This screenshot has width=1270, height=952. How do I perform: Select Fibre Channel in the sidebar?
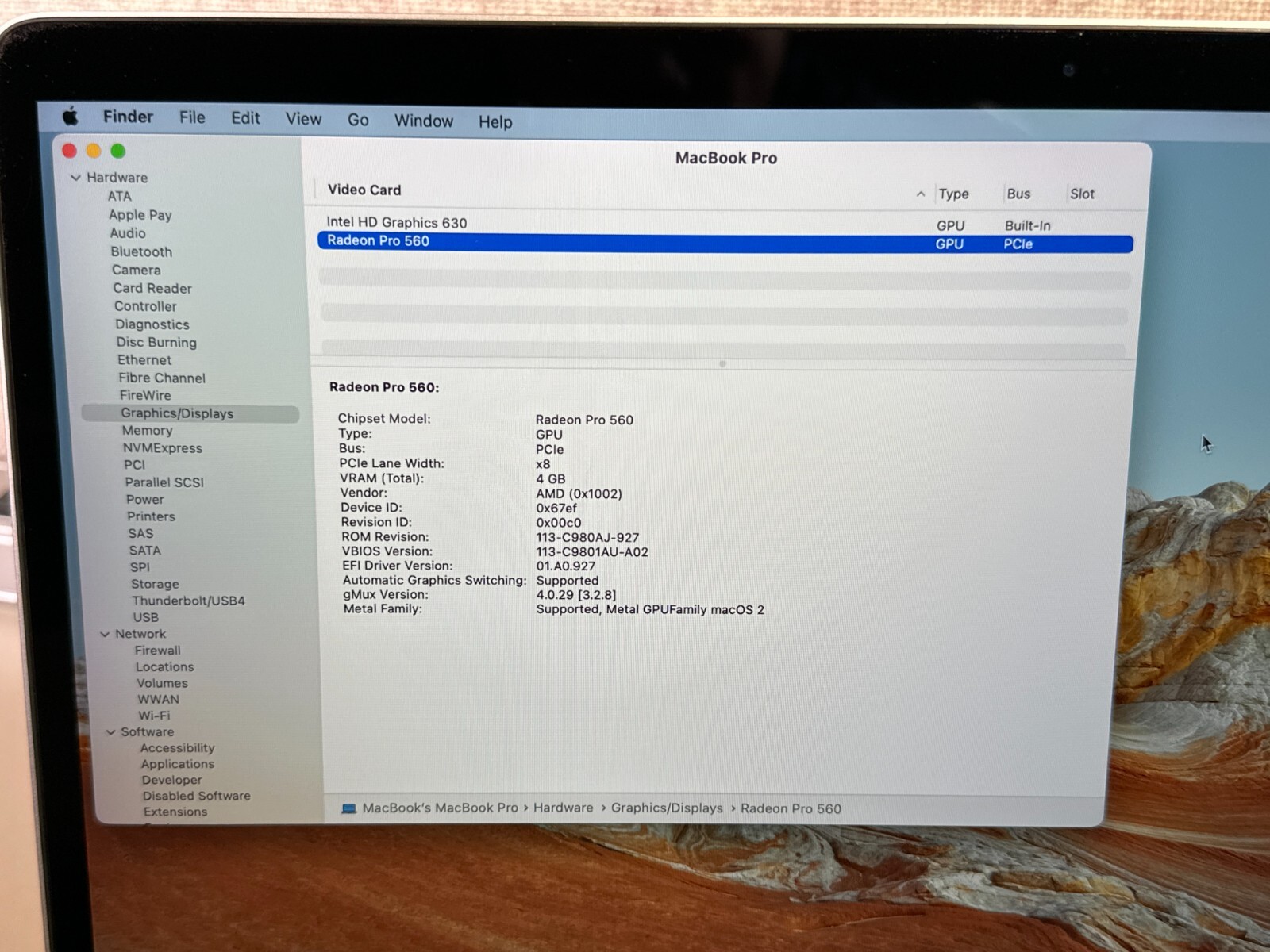click(162, 378)
